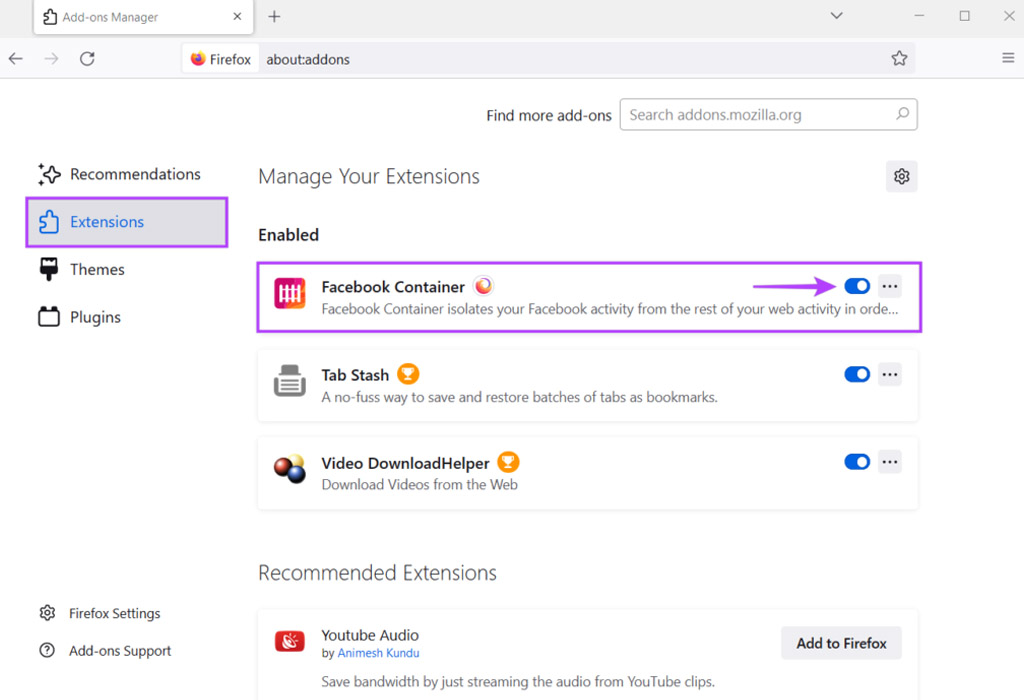
Task: Turn off the Tab Stash toggle
Action: [x=857, y=375]
